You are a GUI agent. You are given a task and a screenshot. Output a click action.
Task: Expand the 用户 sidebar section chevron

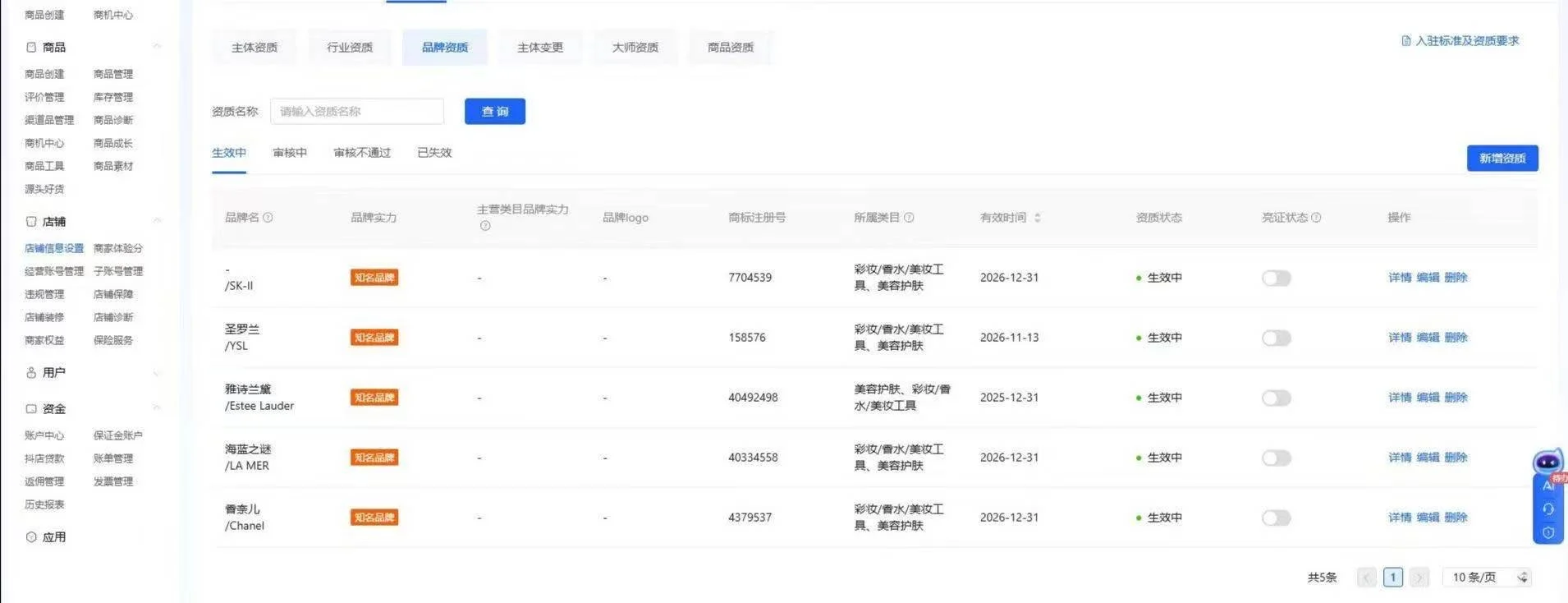pos(157,373)
